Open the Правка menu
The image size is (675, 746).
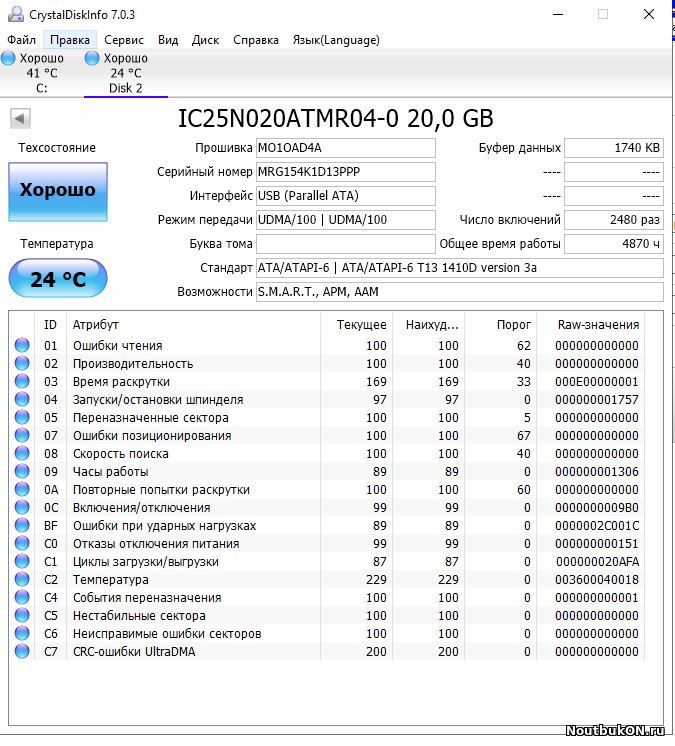click(70, 40)
